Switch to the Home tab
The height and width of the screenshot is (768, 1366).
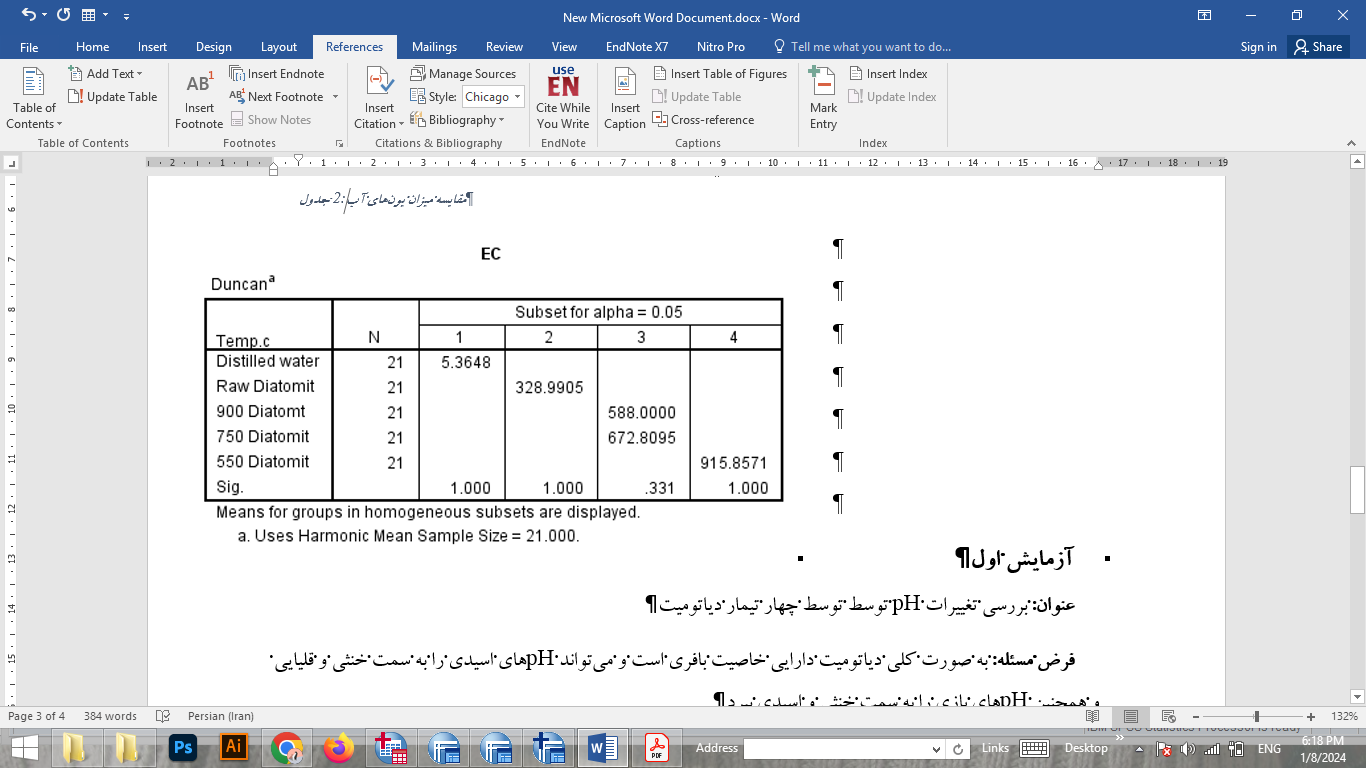(x=92, y=47)
